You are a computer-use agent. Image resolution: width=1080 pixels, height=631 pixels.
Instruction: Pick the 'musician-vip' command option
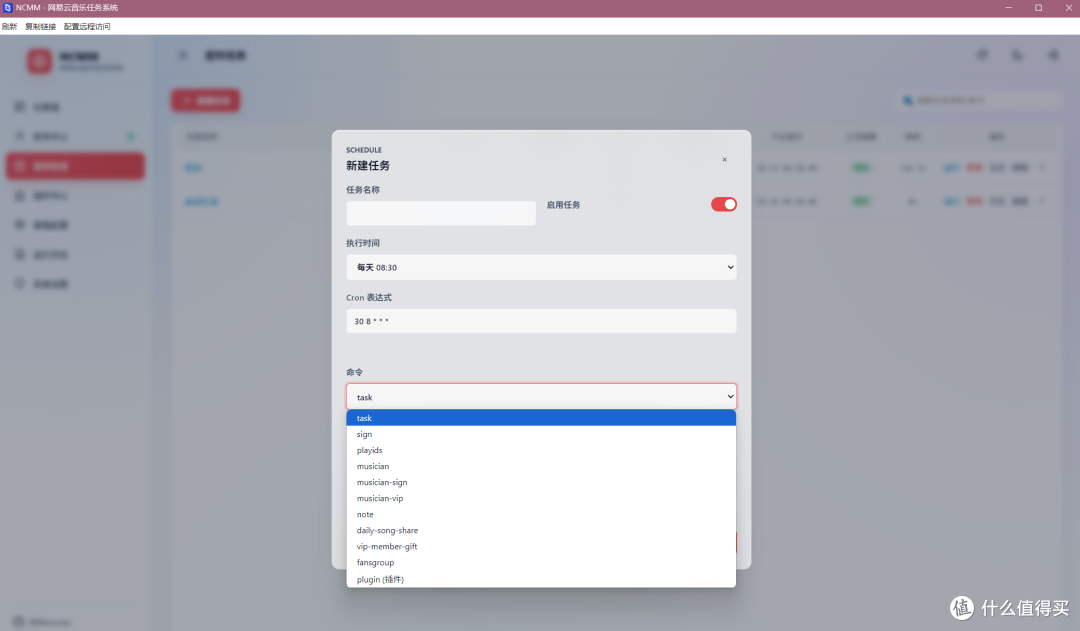point(541,498)
